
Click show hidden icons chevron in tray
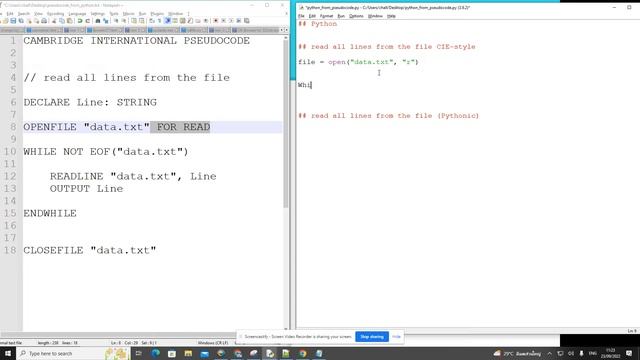pyautogui.click(x=550, y=353)
